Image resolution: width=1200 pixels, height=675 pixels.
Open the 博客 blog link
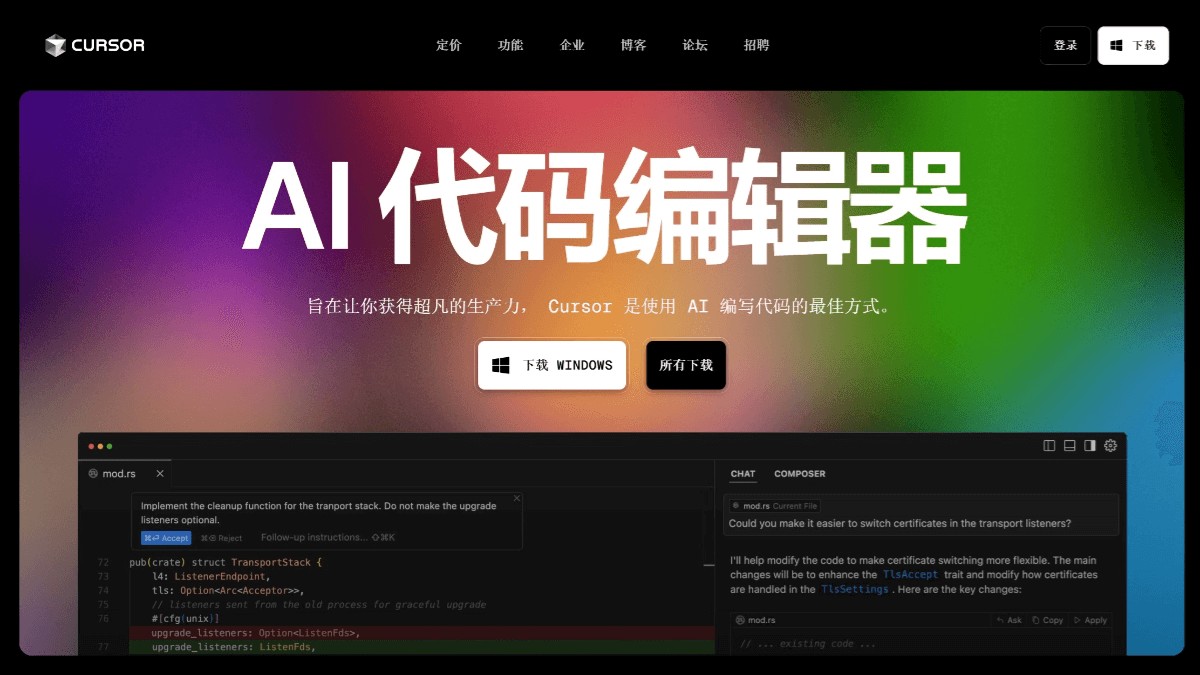(634, 45)
